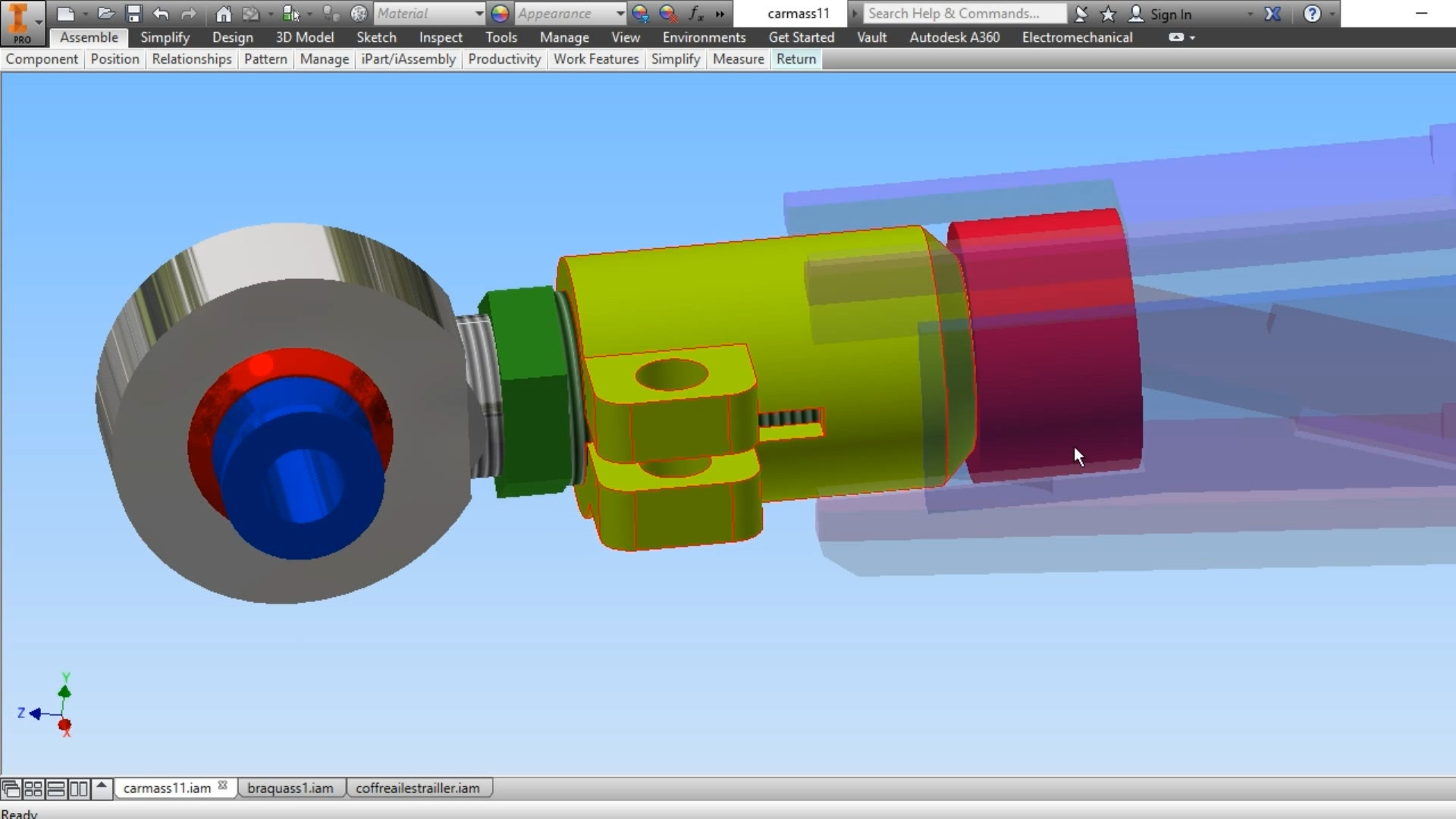Image resolution: width=1456 pixels, height=819 pixels.
Task: Toggle vertical side-by-side window arrangement
Action: coord(79,789)
